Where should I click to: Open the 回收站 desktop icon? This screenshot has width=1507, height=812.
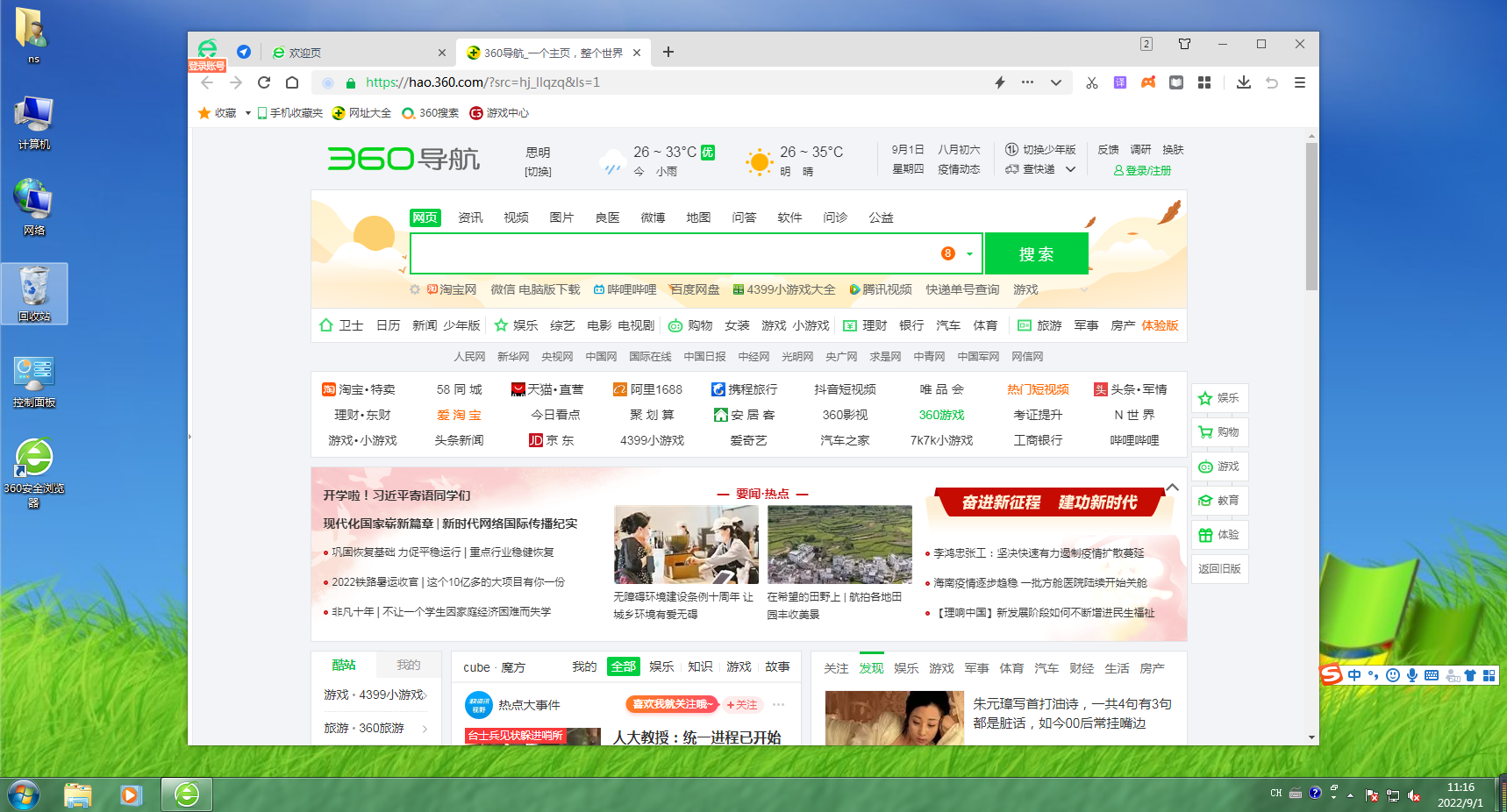tap(34, 295)
